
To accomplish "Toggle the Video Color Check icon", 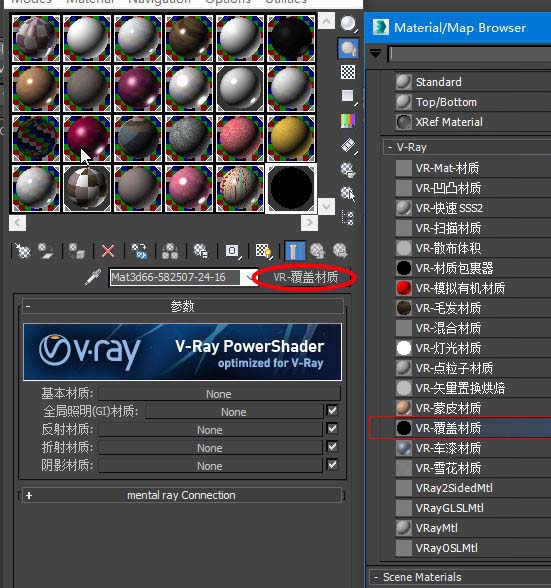I will pos(348,120).
